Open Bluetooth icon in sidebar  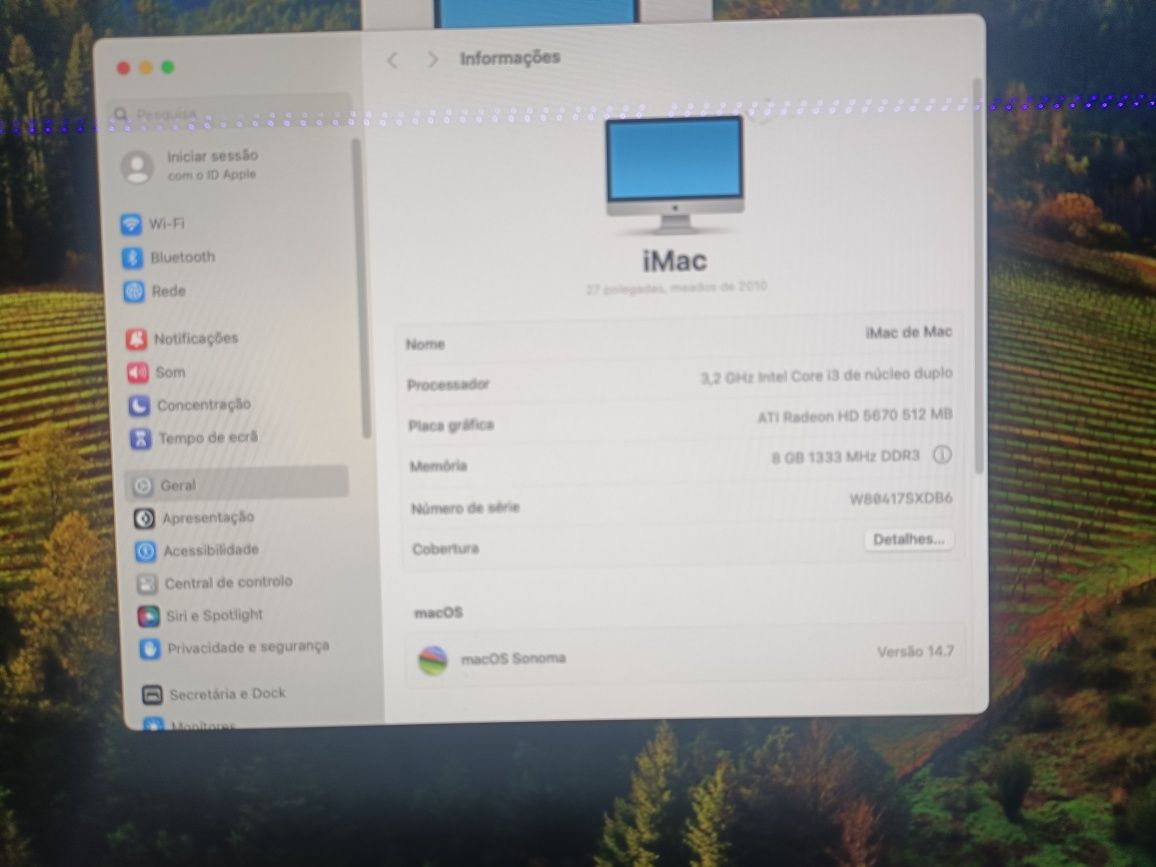[x=133, y=257]
